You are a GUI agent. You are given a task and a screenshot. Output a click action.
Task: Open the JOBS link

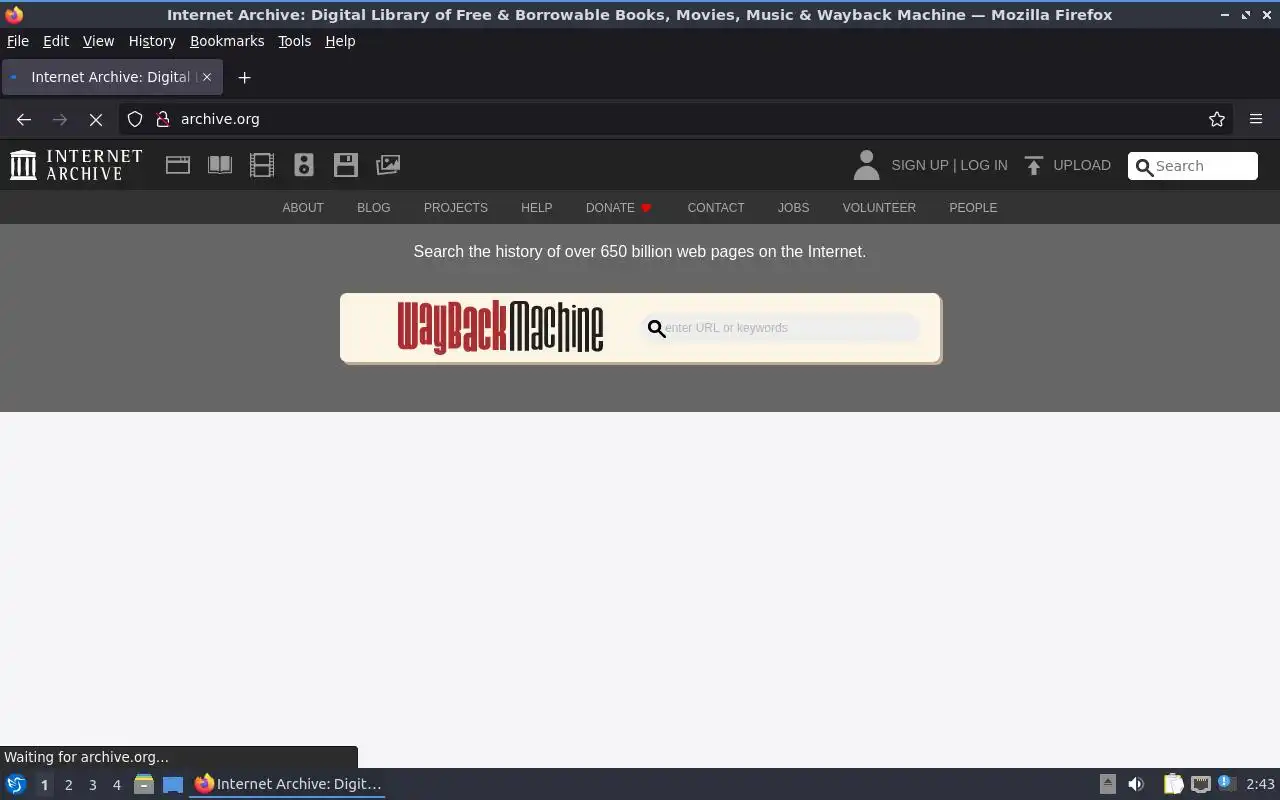tap(794, 208)
